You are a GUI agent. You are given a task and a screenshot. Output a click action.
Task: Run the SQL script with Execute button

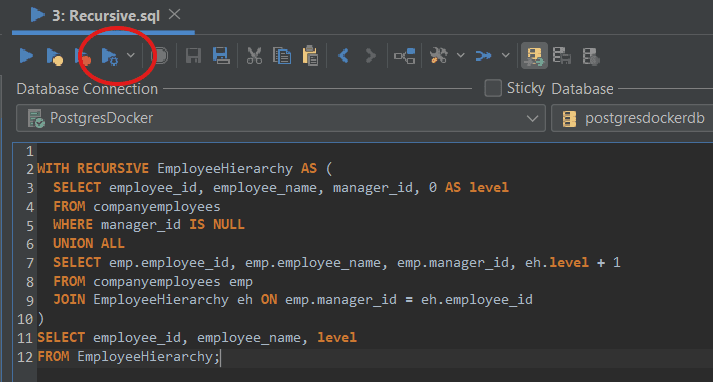coord(26,56)
